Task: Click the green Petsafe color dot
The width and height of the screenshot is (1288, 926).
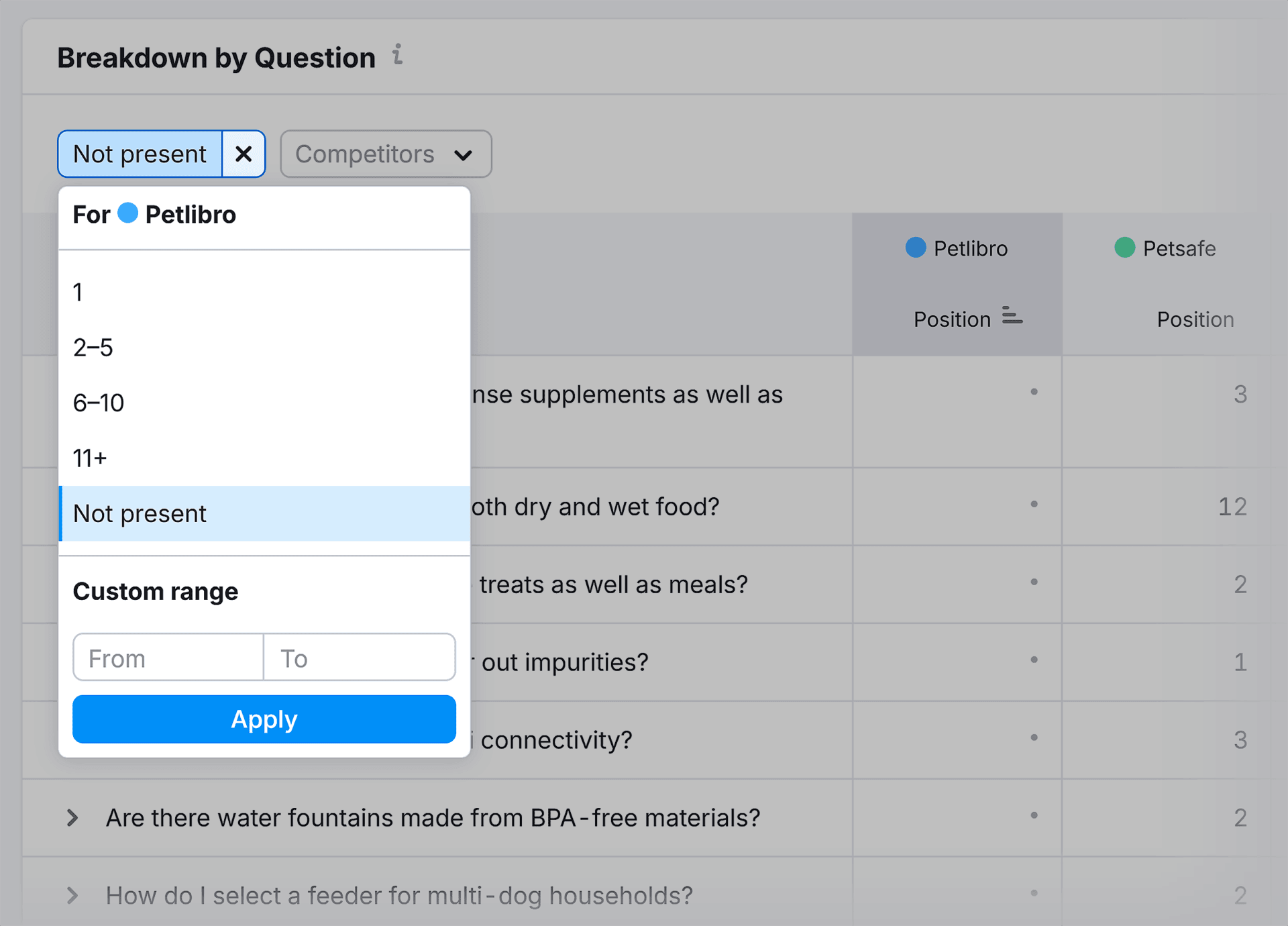Action: point(1125,248)
